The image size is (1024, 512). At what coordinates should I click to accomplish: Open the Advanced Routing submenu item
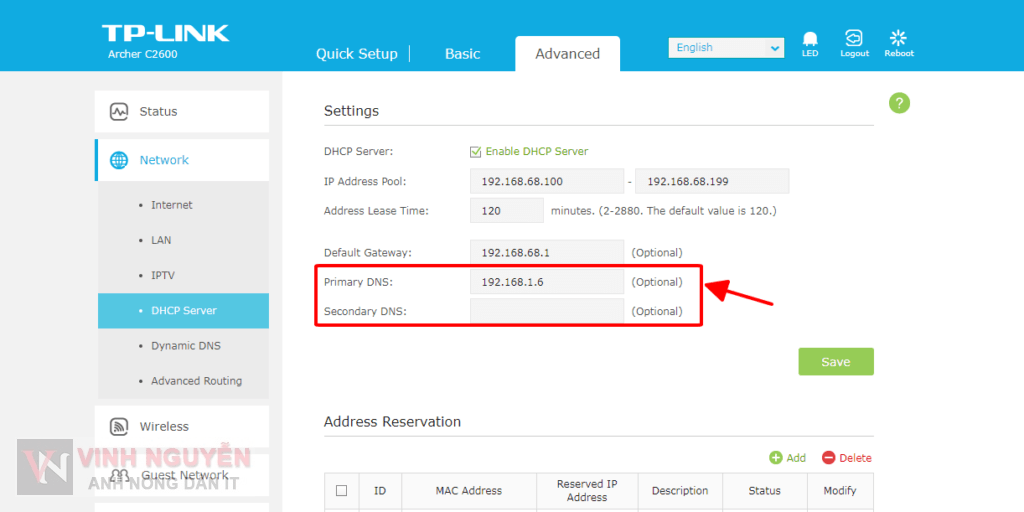[196, 381]
